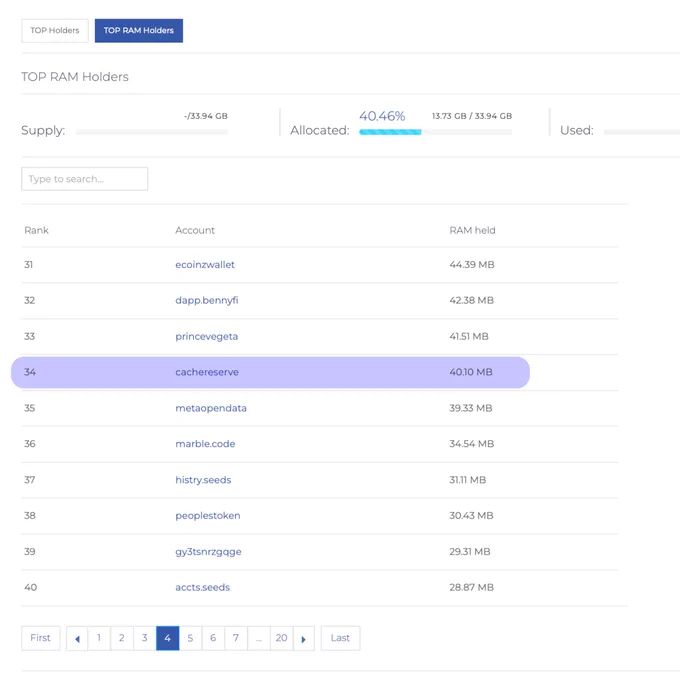The image size is (680, 680).
Task: Click the Type to search field
Action: pyautogui.click(x=85, y=179)
